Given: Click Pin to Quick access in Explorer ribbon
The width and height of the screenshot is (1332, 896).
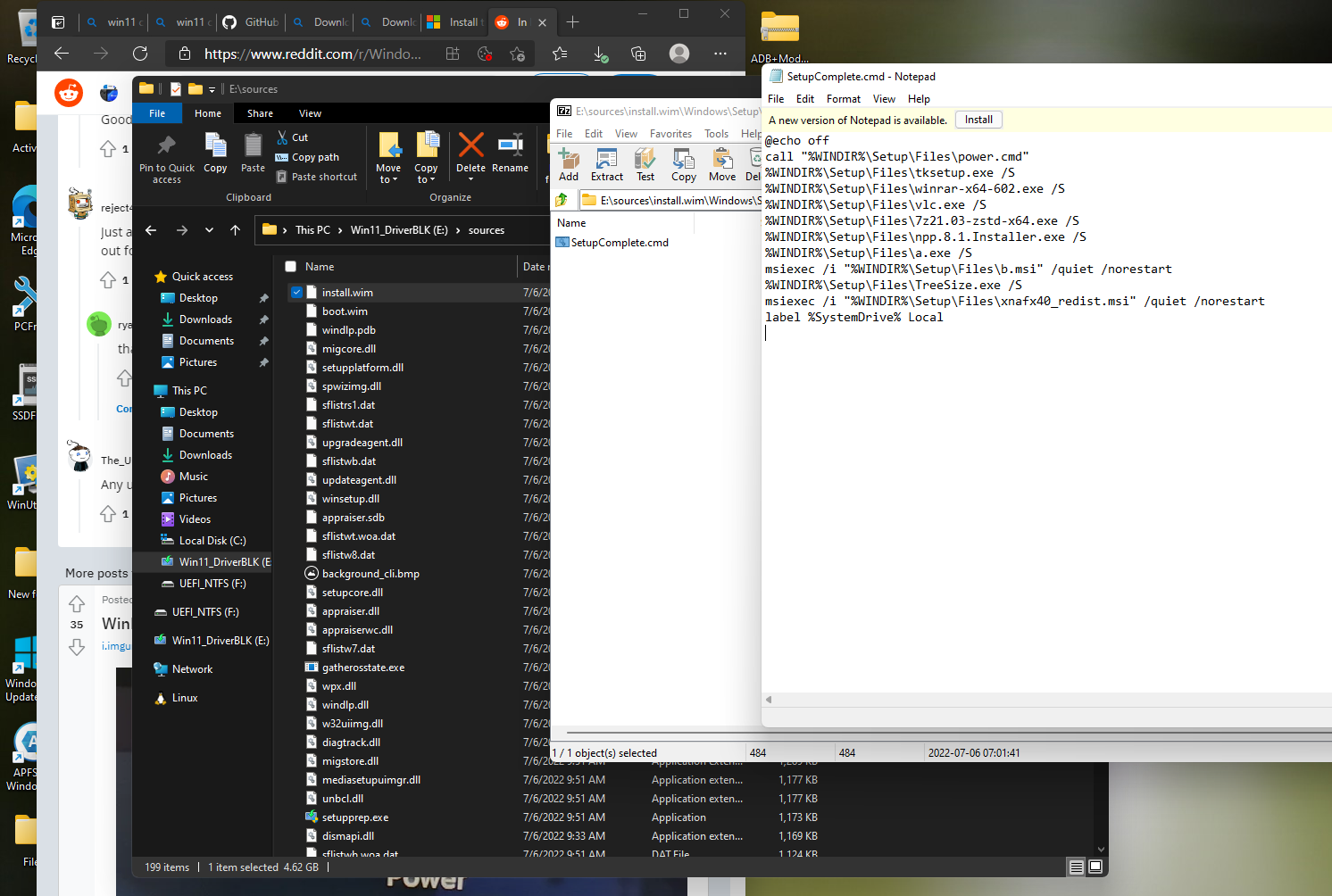Looking at the screenshot, I should point(167,160).
